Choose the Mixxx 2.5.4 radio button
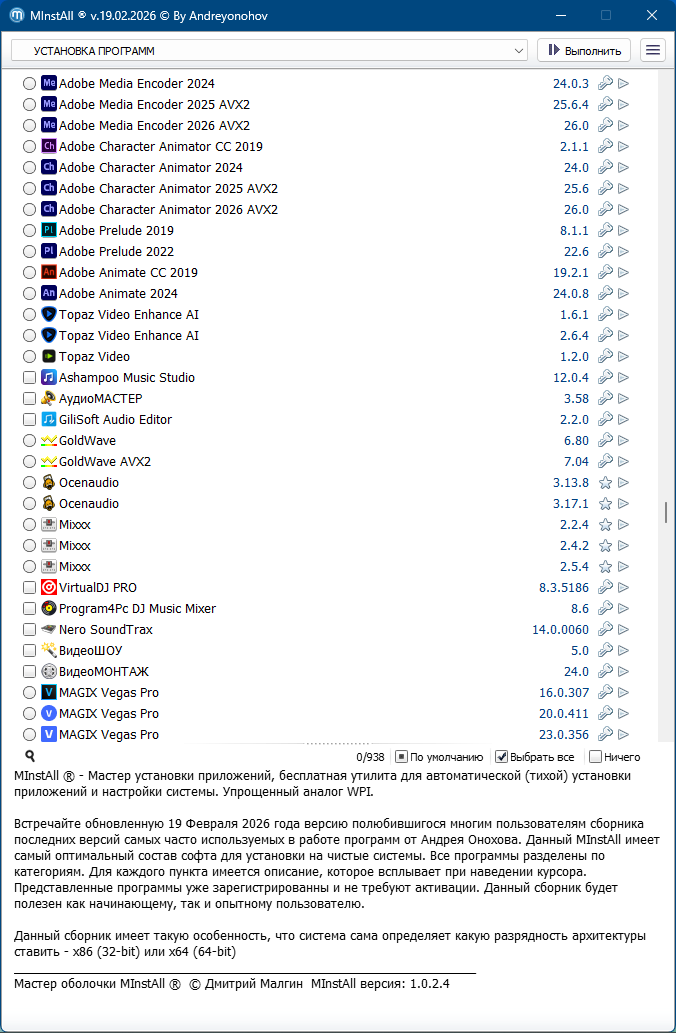 pos(29,567)
